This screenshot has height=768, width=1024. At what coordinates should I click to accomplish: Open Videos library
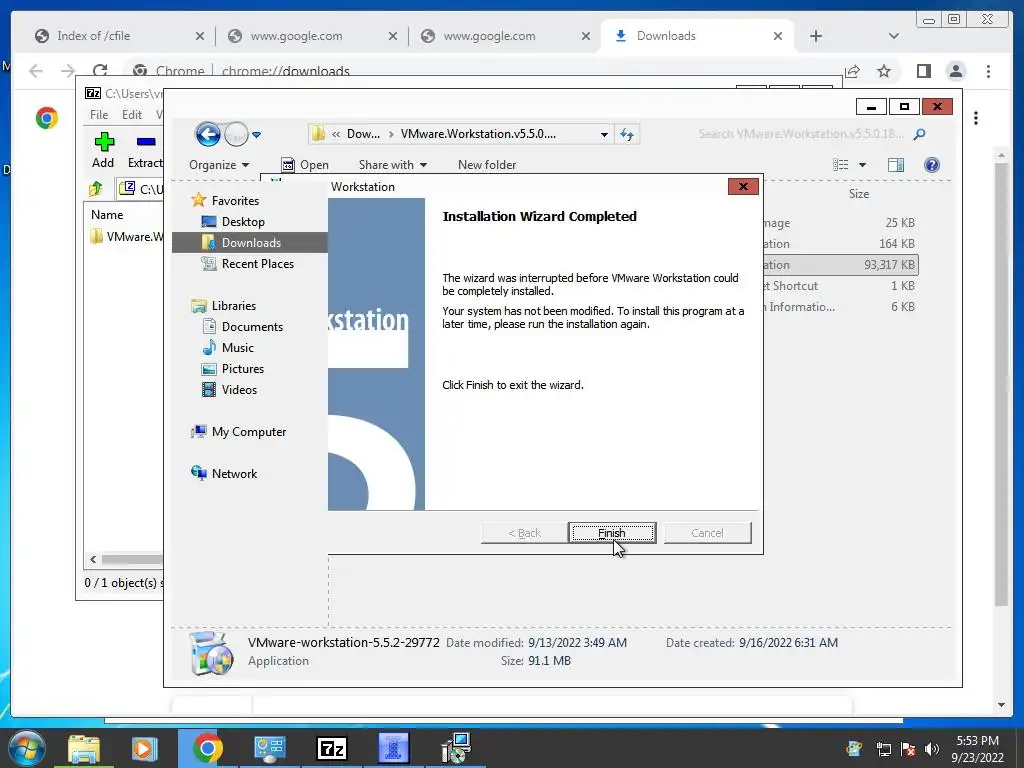click(x=229, y=390)
